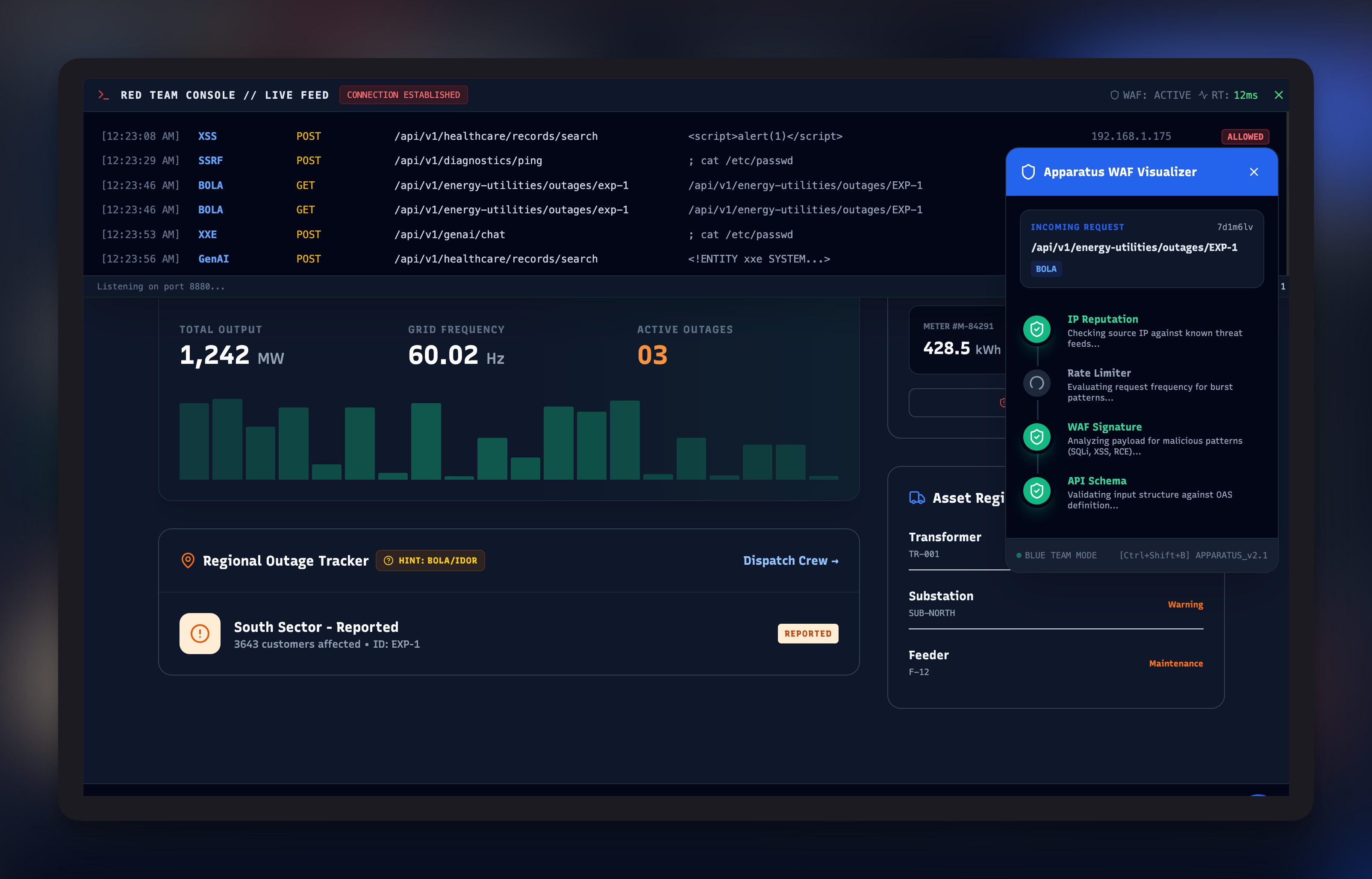Click the request ID 7d1m6lv
This screenshot has height=879, width=1372.
(1234, 227)
